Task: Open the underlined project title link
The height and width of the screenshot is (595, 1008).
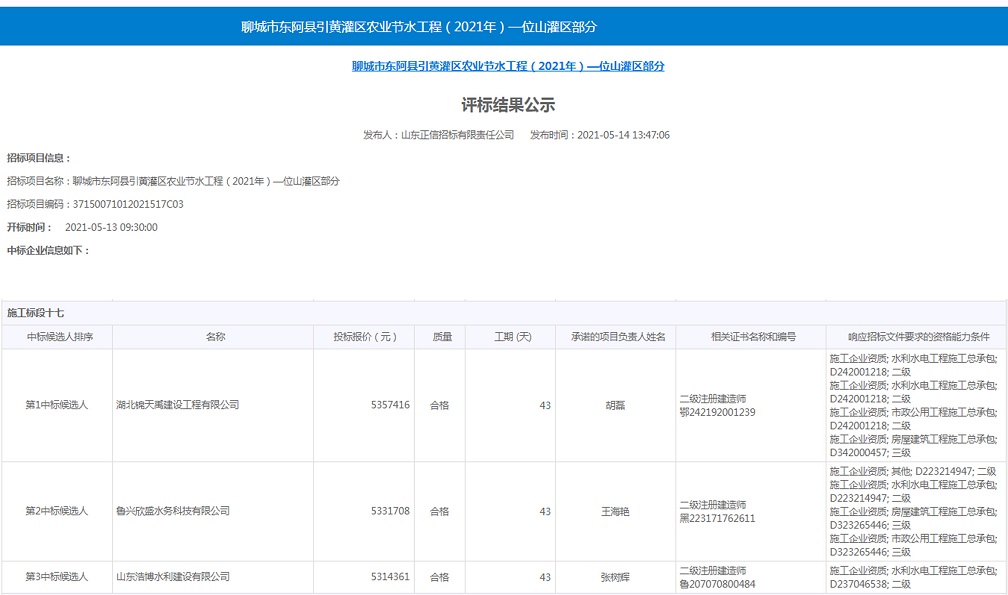Action: (x=508, y=66)
